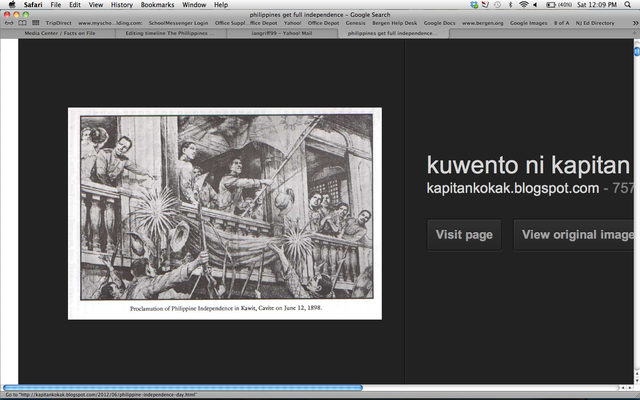
Task: Switch to Editing timeline The Phillippines tab
Action: coord(170,33)
